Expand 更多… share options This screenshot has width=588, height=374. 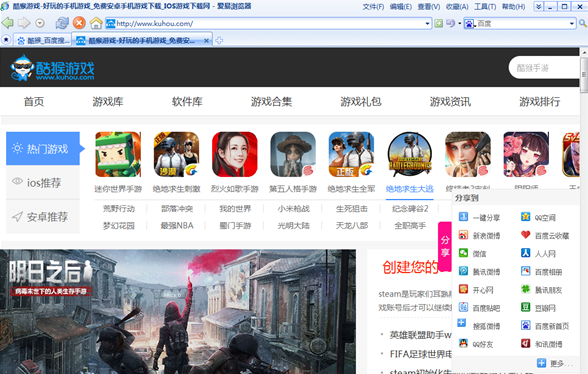click(x=554, y=363)
